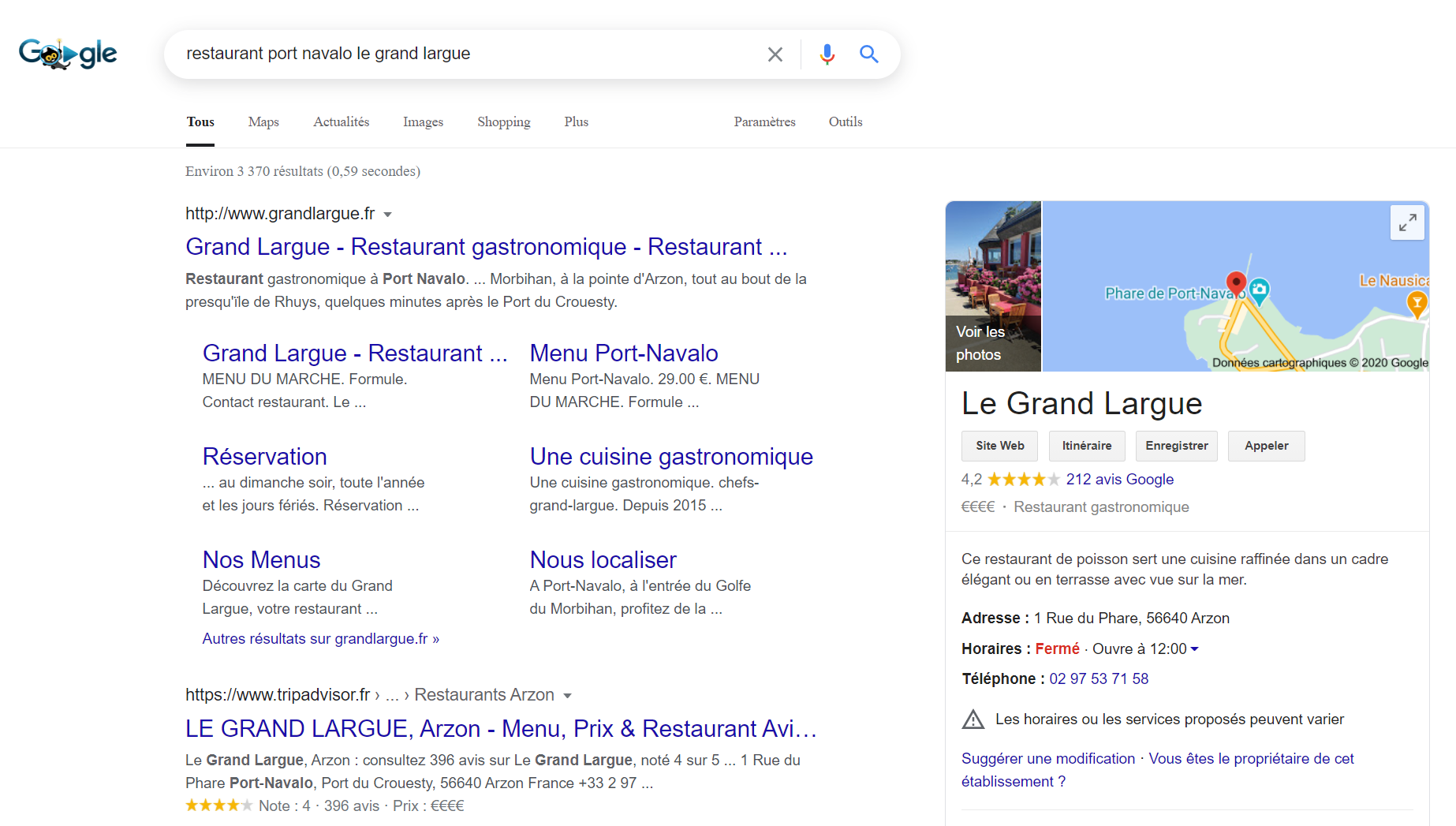Click the Google doodle logo
This screenshot has width=1456, height=826.
click(x=68, y=54)
